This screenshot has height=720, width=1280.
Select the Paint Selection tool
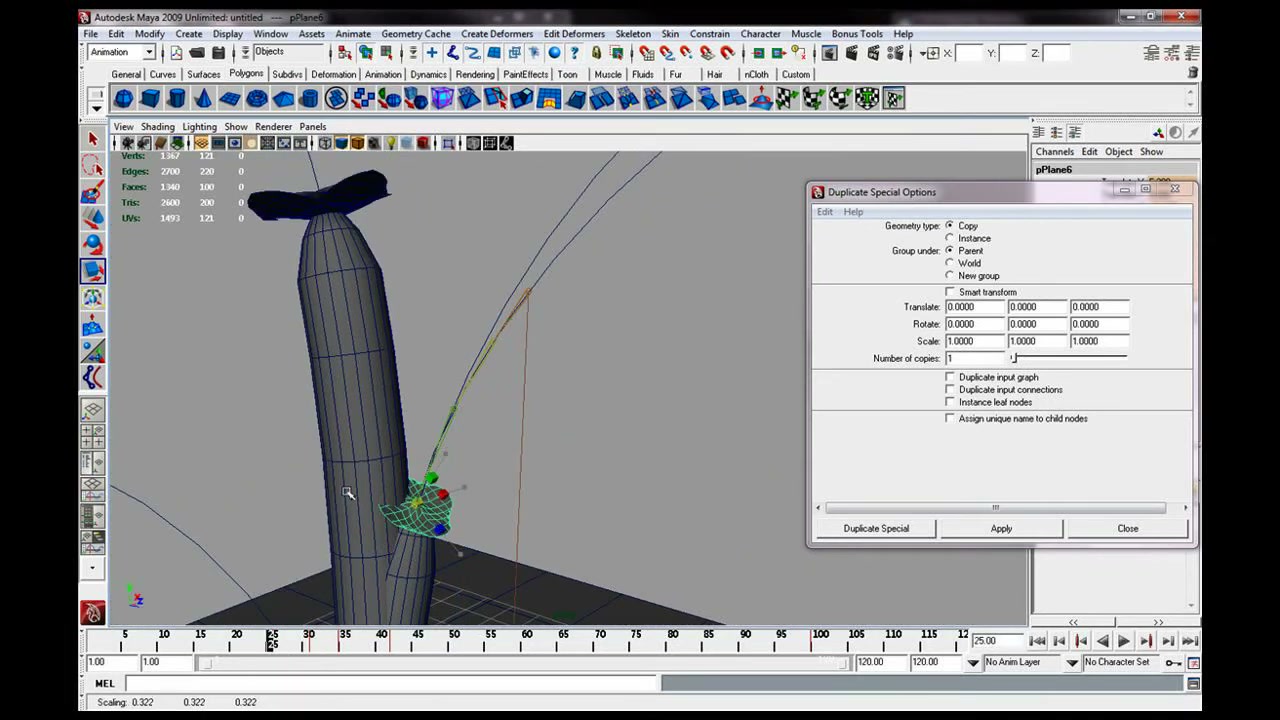(93, 192)
